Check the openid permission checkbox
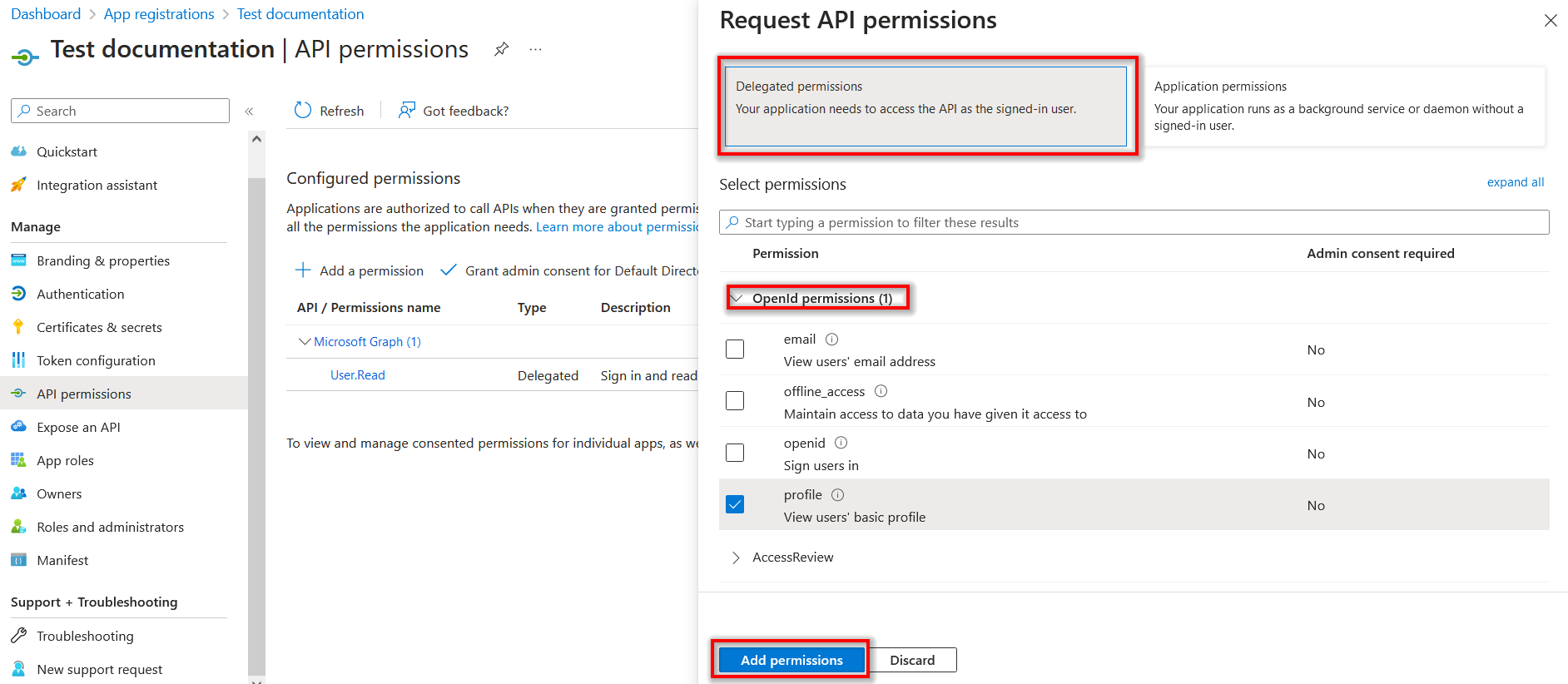This screenshot has width=1568, height=684. pyautogui.click(x=735, y=453)
